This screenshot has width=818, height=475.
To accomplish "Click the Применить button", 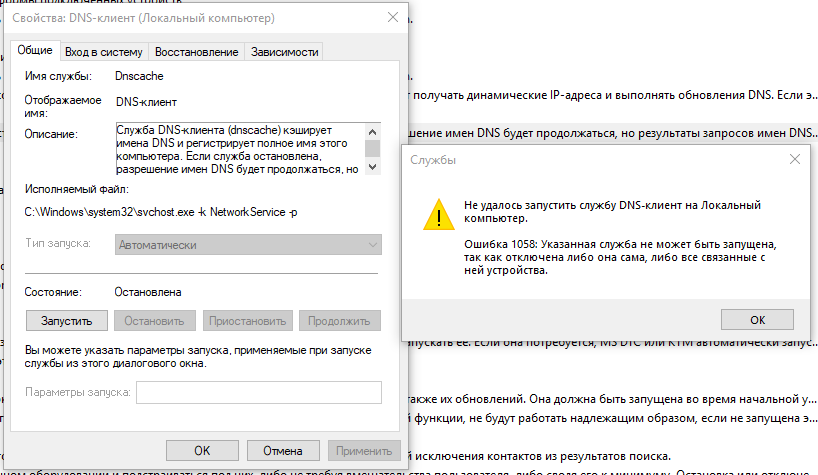I will tap(364, 450).
